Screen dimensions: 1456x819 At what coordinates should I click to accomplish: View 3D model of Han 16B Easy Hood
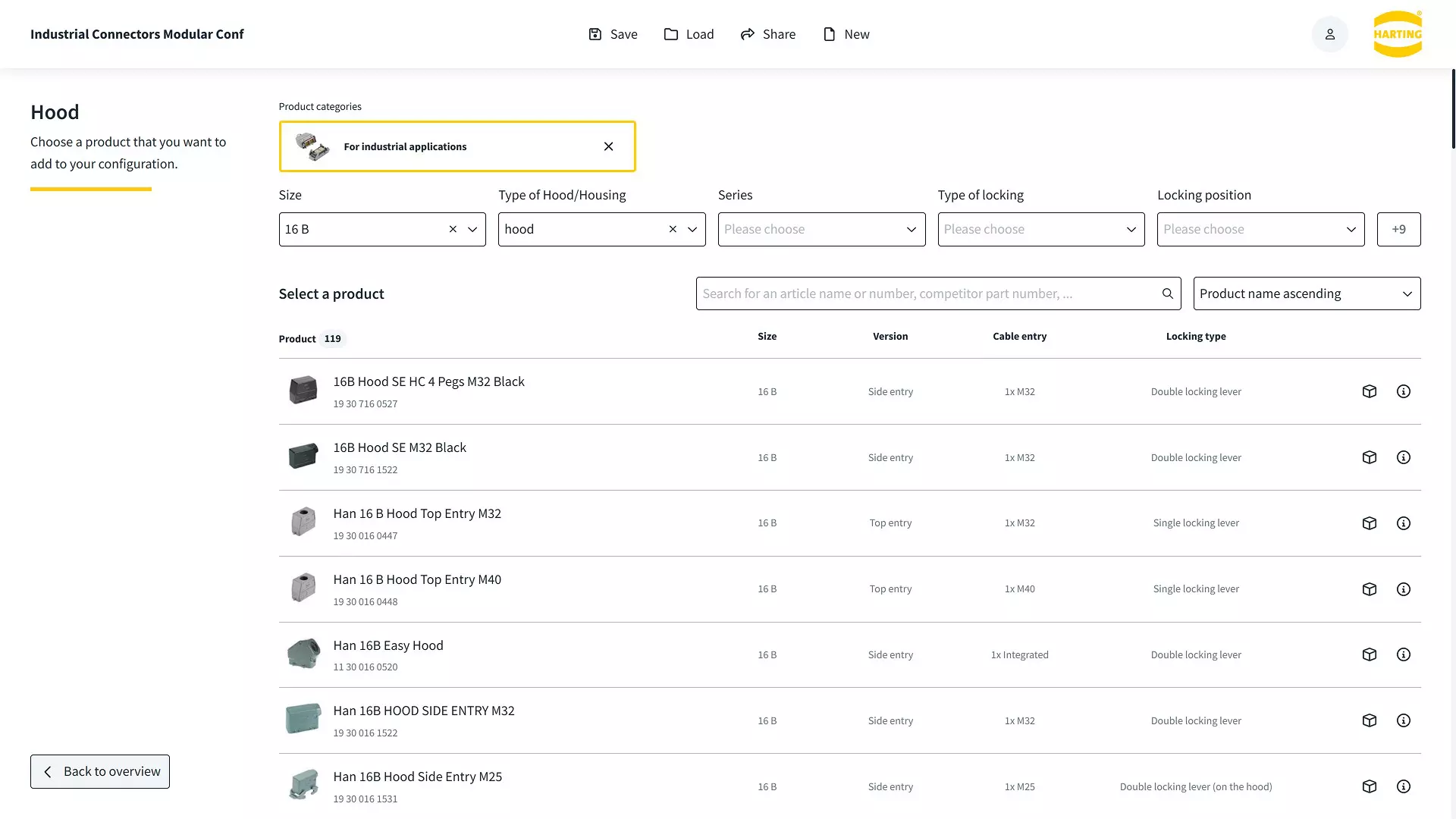coord(1369,654)
